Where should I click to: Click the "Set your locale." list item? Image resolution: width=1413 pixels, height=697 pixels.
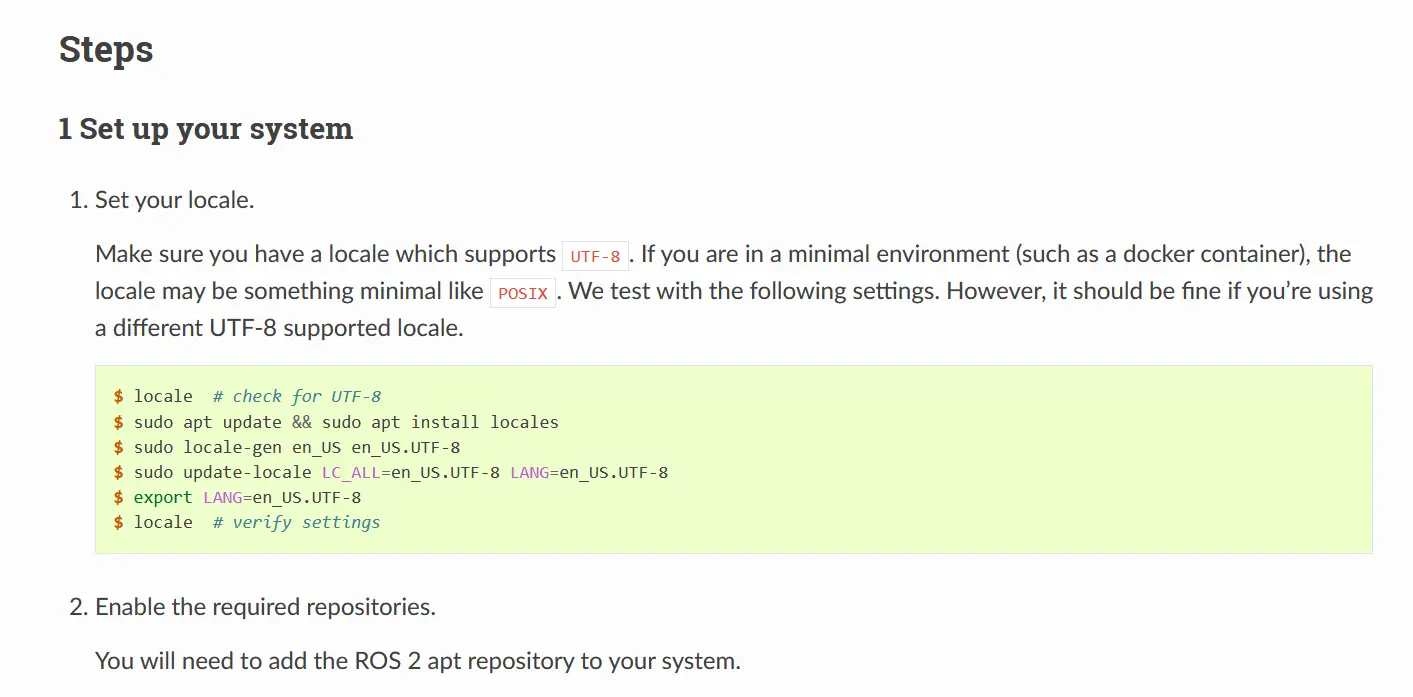coord(174,200)
